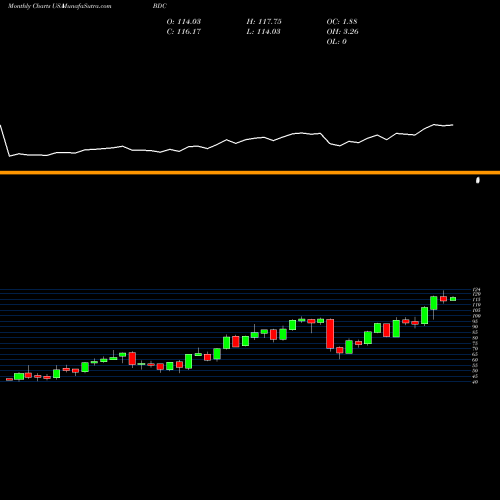Viewport: 500px width, 500px height.
Task: Click the 40 price axis label
Action: (476, 382)
